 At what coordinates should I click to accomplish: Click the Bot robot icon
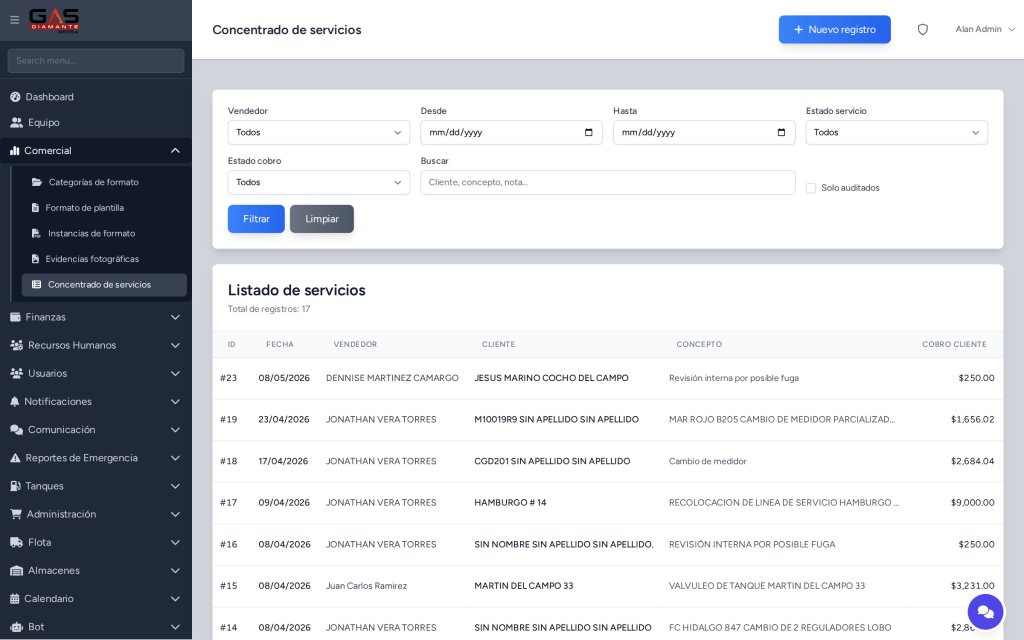[16, 626]
